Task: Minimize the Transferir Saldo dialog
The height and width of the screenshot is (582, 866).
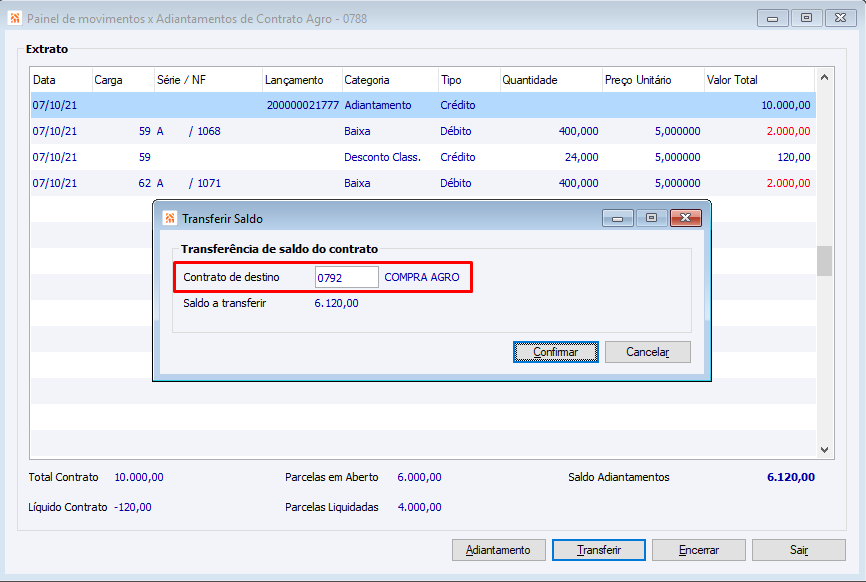Action: 617,218
